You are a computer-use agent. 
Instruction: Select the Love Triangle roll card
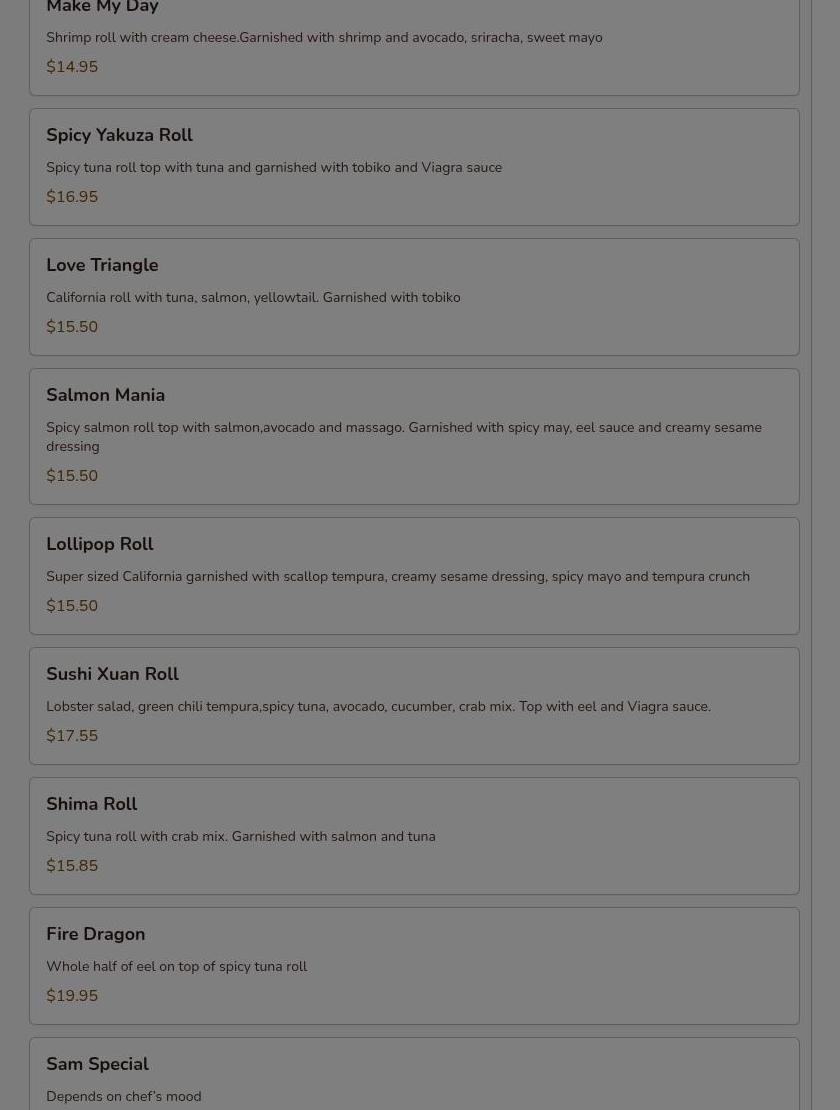414,296
